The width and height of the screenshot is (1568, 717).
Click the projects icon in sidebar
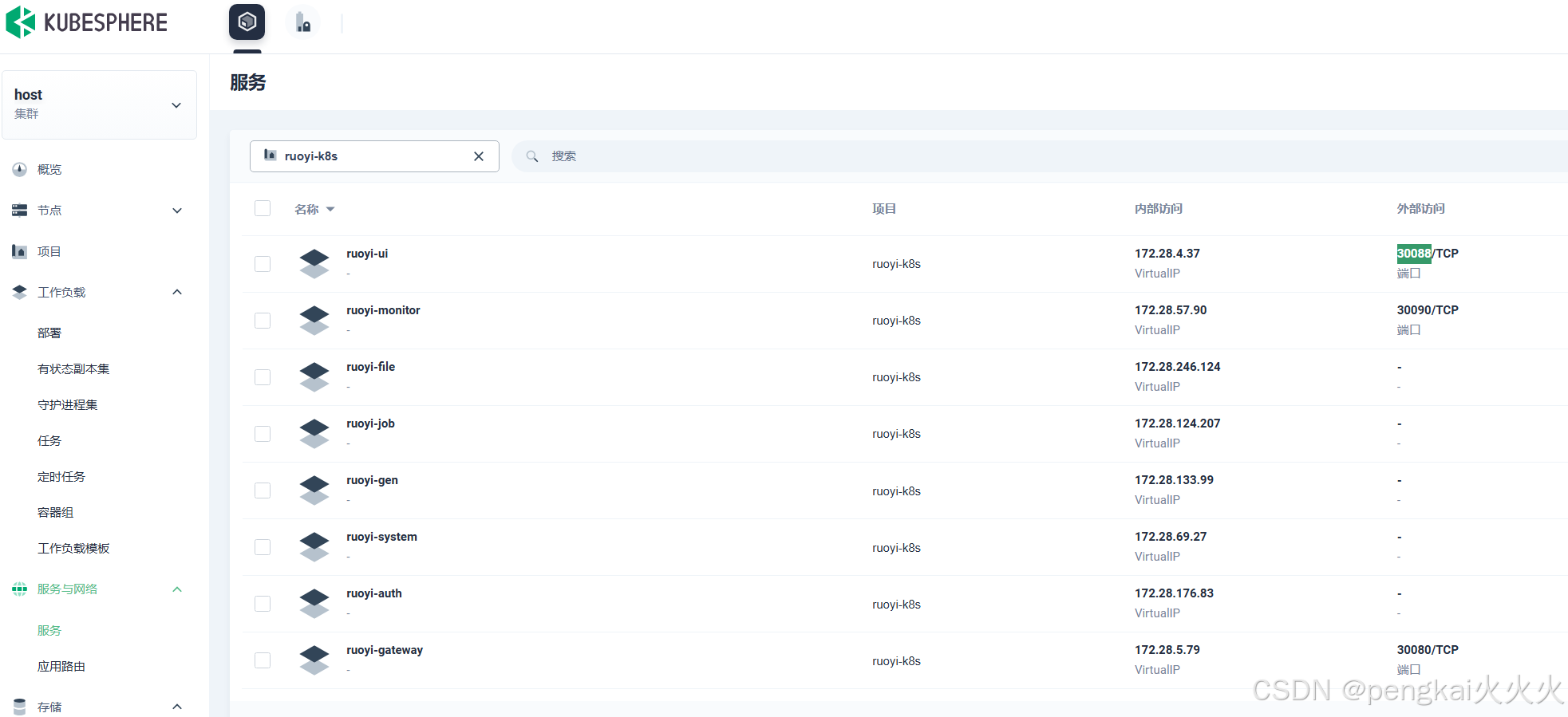(20, 251)
